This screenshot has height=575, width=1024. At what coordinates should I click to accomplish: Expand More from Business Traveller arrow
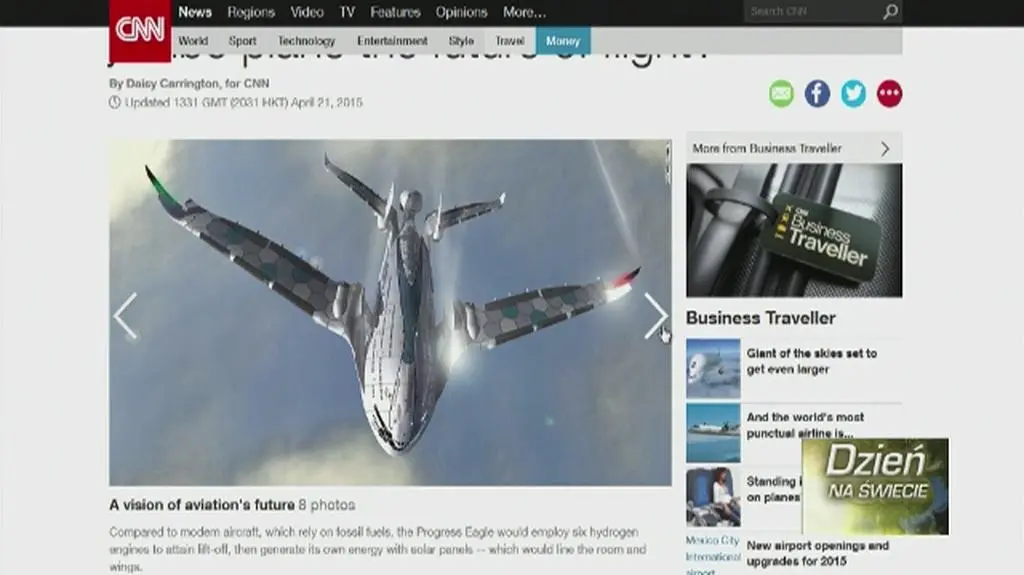click(885, 149)
